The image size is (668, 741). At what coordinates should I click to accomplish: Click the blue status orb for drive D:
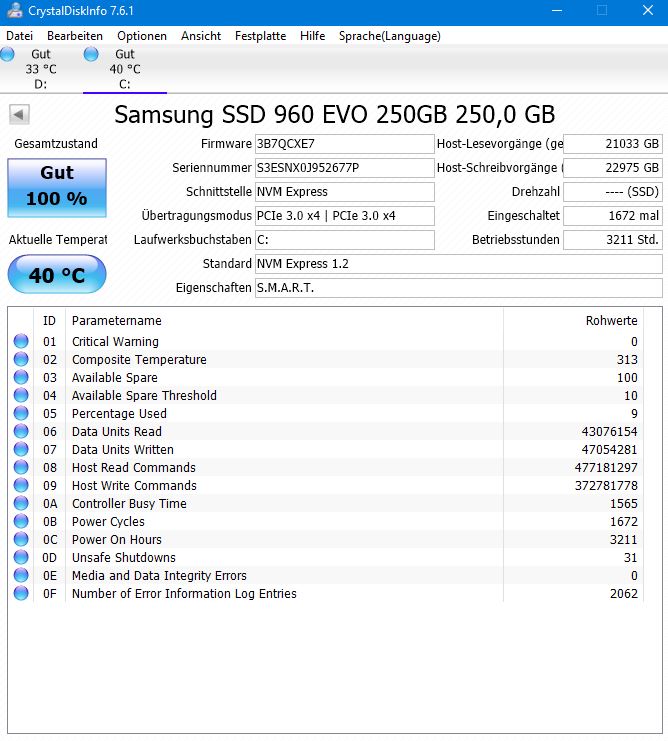pyautogui.click(x=7, y=54)
